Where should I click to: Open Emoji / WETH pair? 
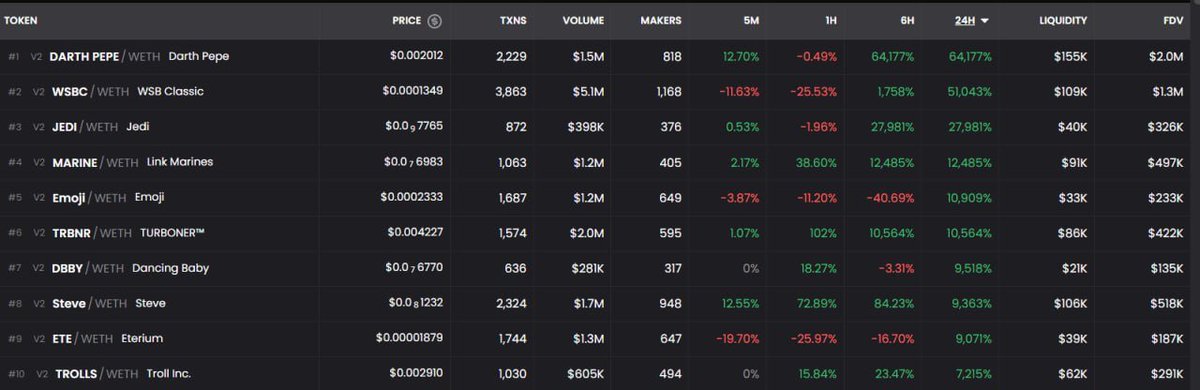(x=89, y=198)
